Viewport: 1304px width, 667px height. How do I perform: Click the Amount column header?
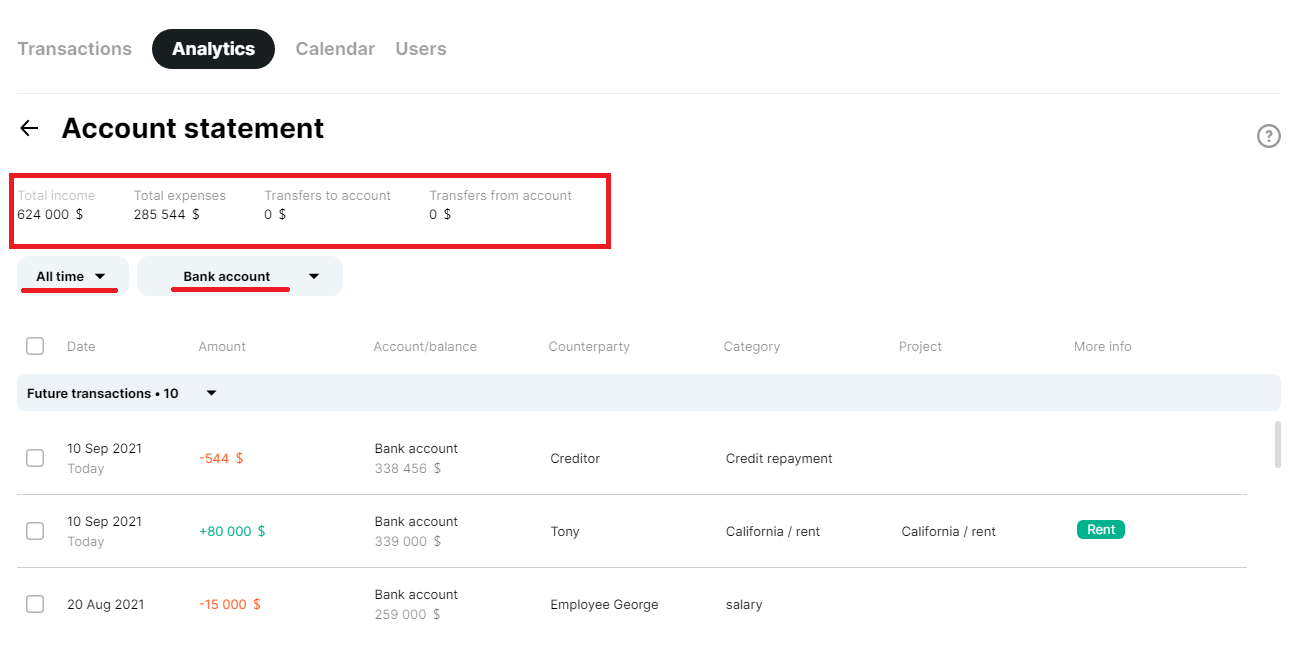[222, 346]
